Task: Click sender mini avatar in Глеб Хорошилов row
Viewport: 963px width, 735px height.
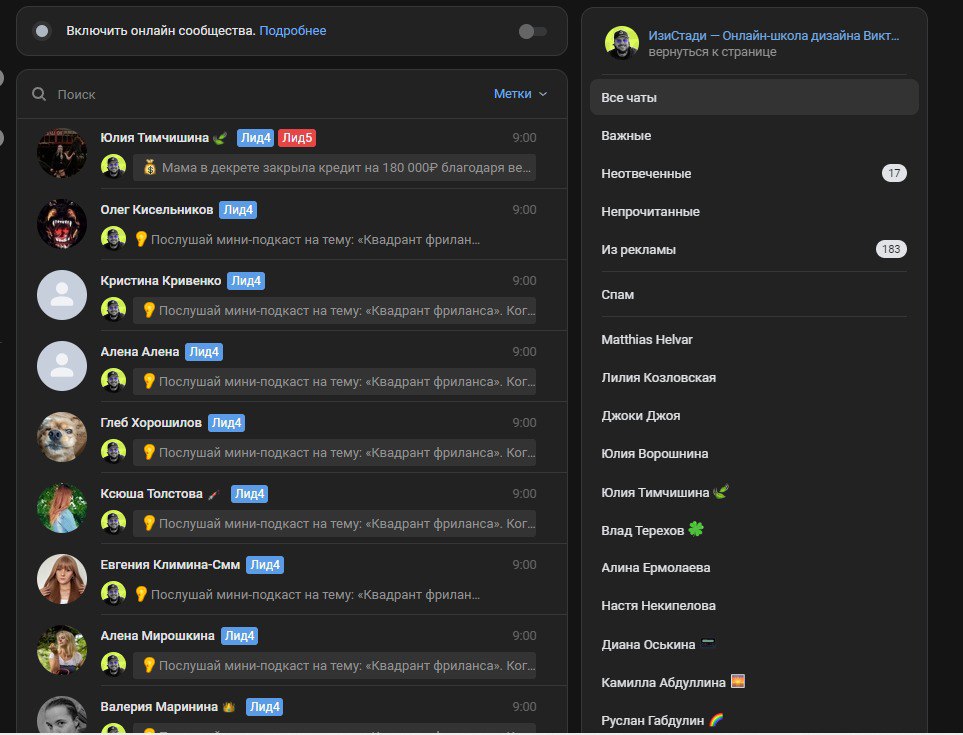Action: pos(114,452)
